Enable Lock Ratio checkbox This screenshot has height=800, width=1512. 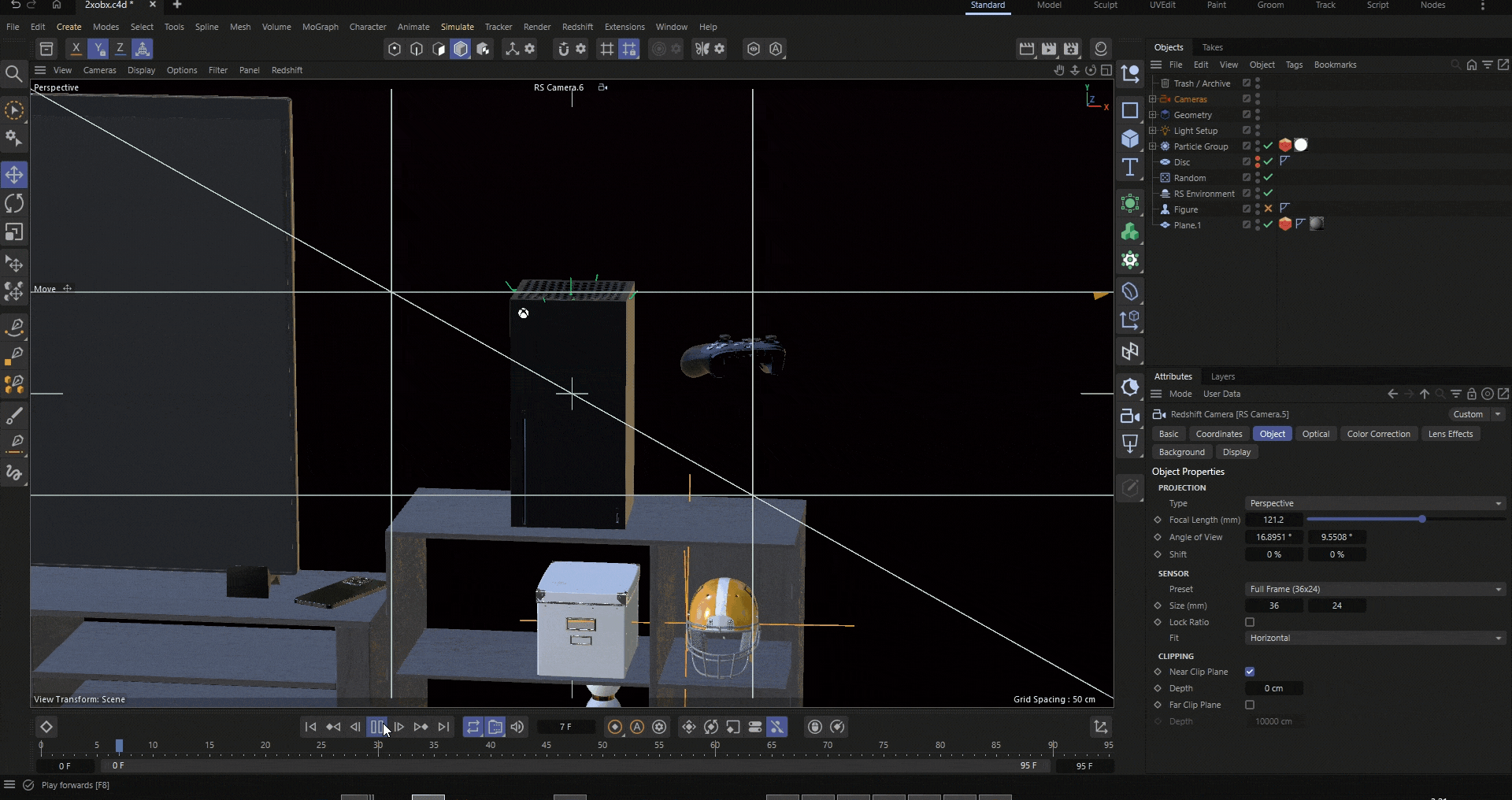[x=1250, y=622]
